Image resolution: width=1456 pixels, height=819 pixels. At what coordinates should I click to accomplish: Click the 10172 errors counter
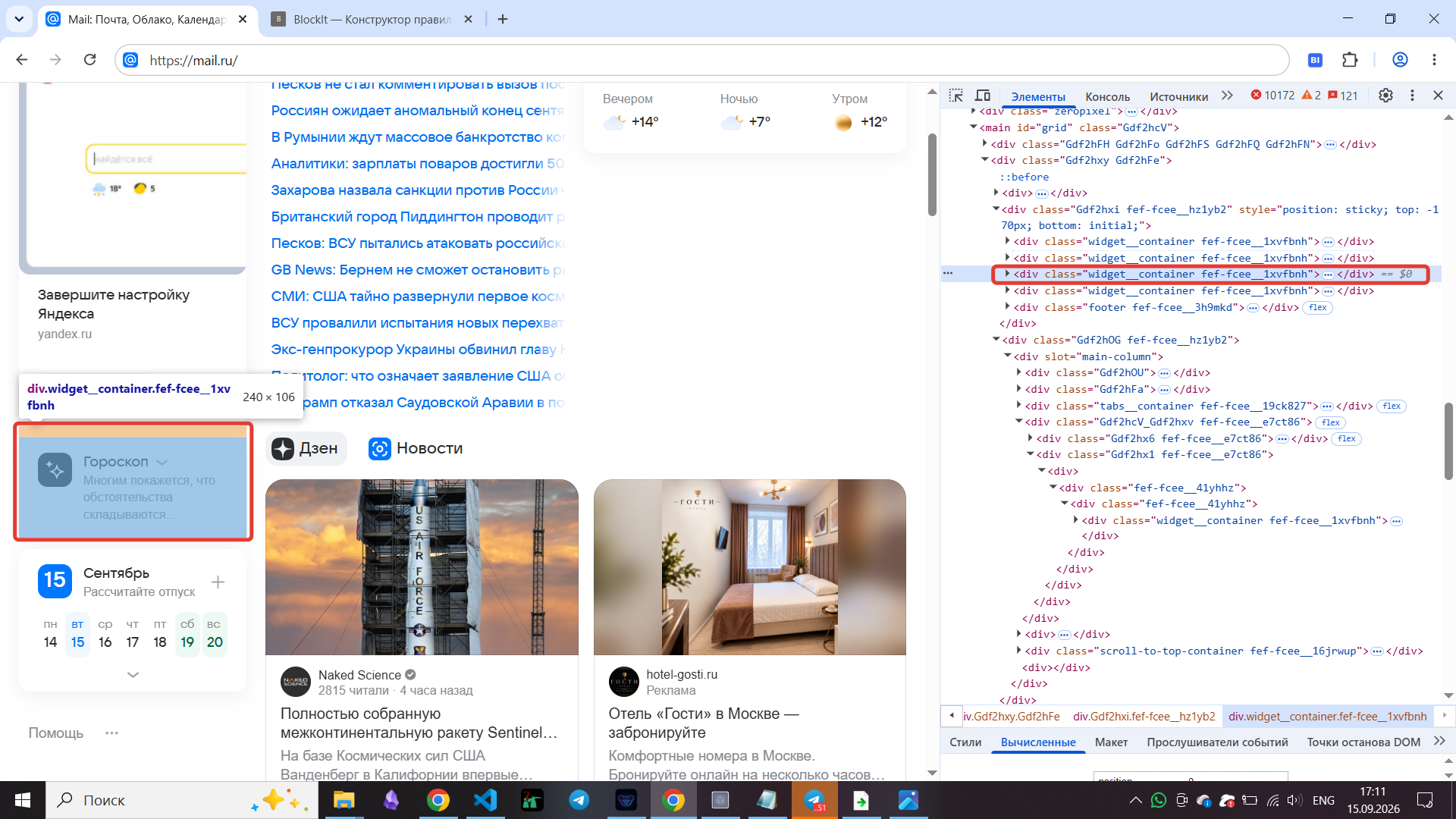(x=1273, y=96)
